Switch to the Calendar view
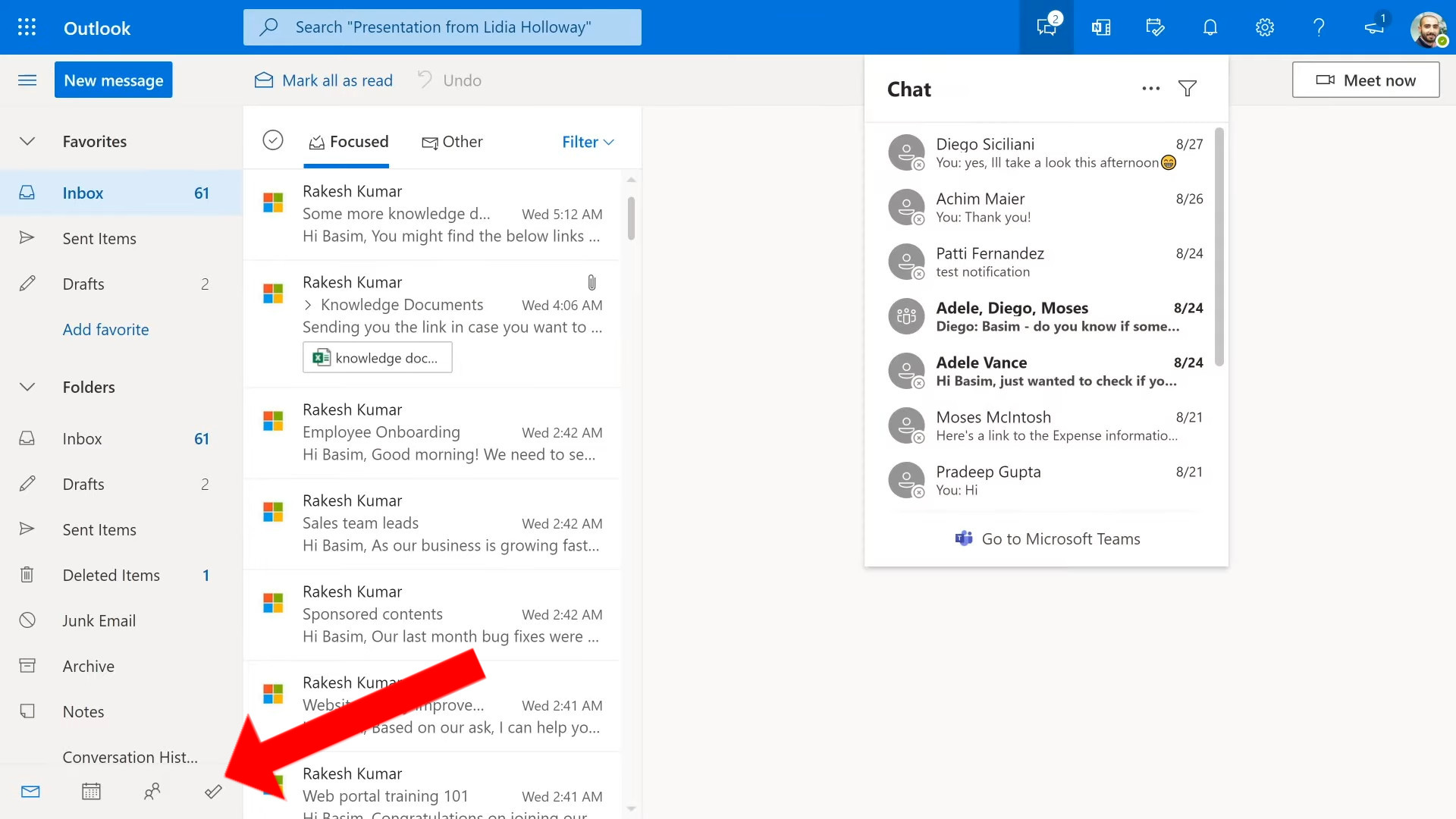This screenshot has height=819, width=1456. [91, 791]
